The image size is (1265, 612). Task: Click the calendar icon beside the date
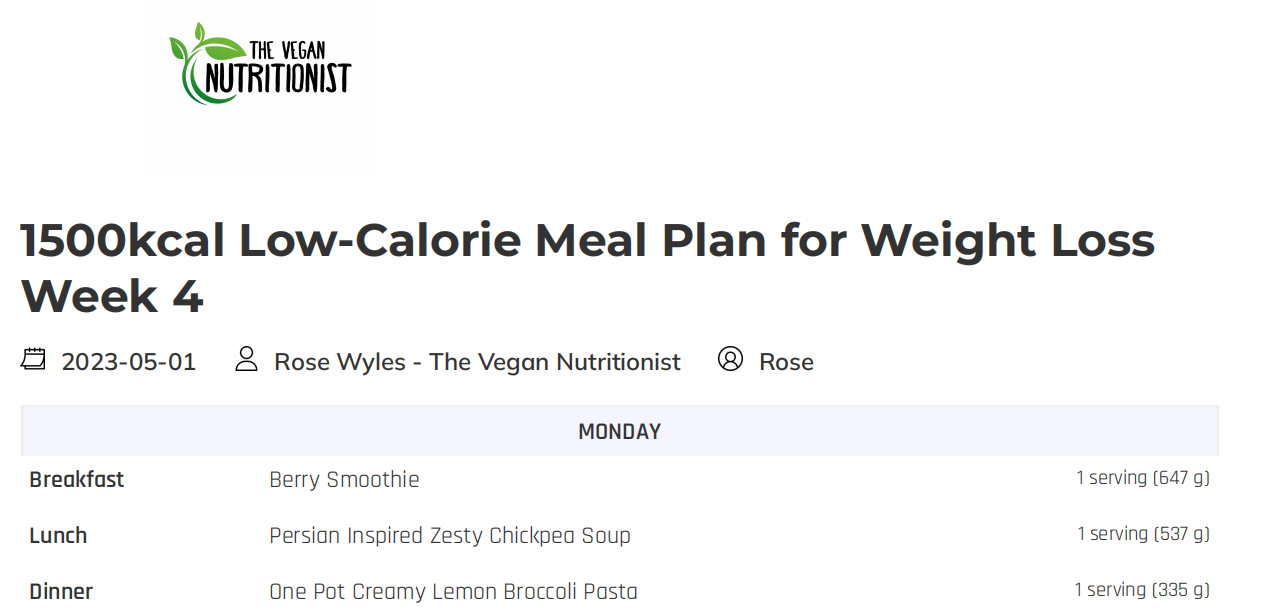[34, 359]
